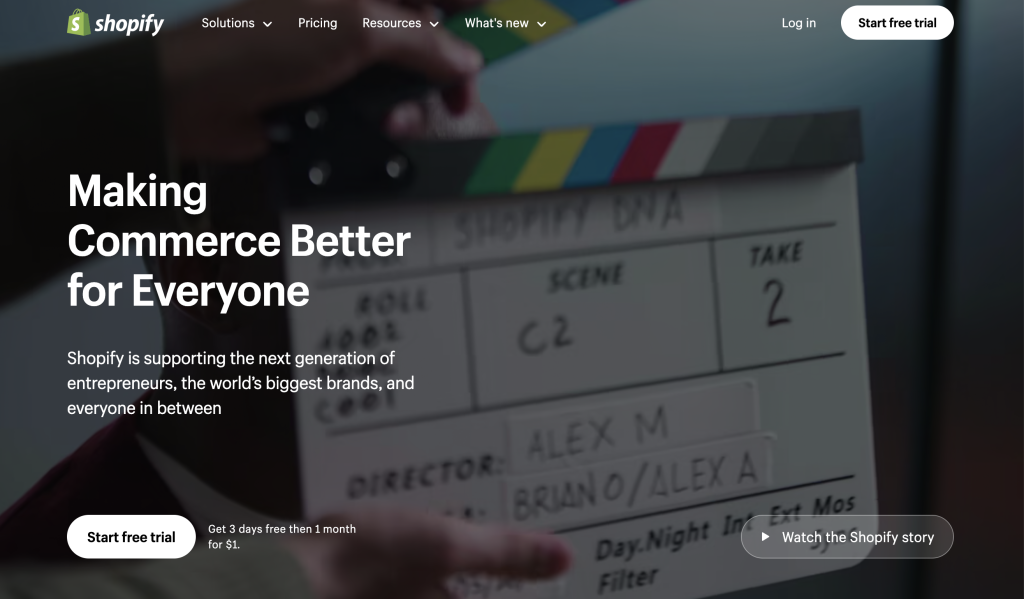Click the Log in link
1024x599 pixels.
798,23
